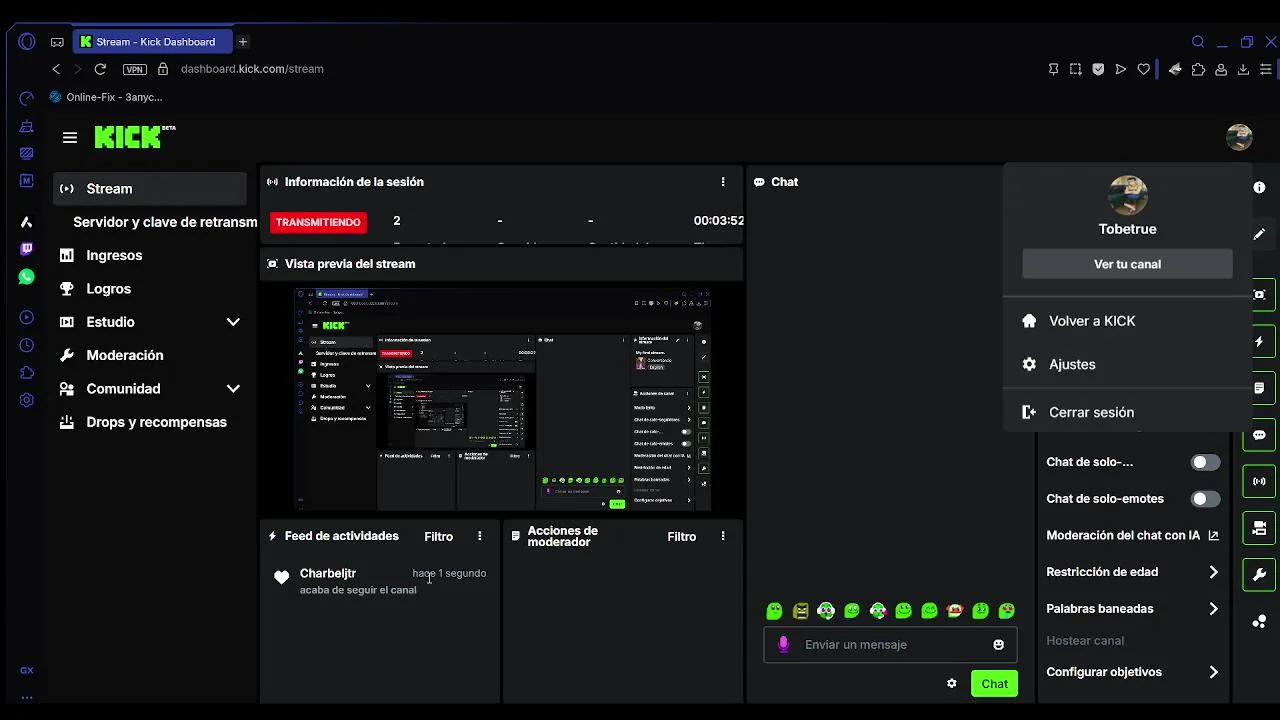Open a new browser tab
This screenshot has width=1280, height=720.
(x=243, y=42)
